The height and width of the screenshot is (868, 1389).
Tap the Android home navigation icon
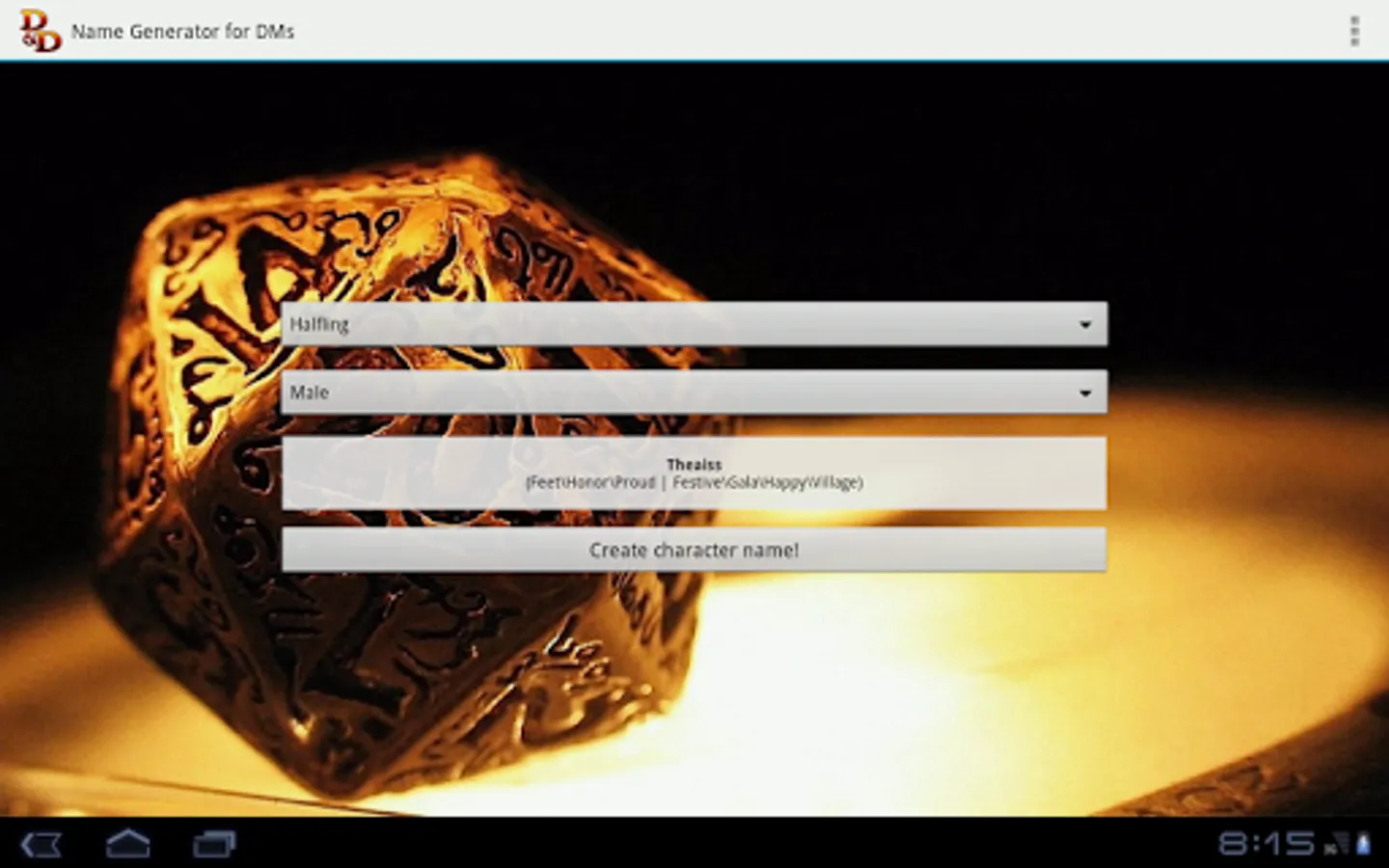point(127,845)
